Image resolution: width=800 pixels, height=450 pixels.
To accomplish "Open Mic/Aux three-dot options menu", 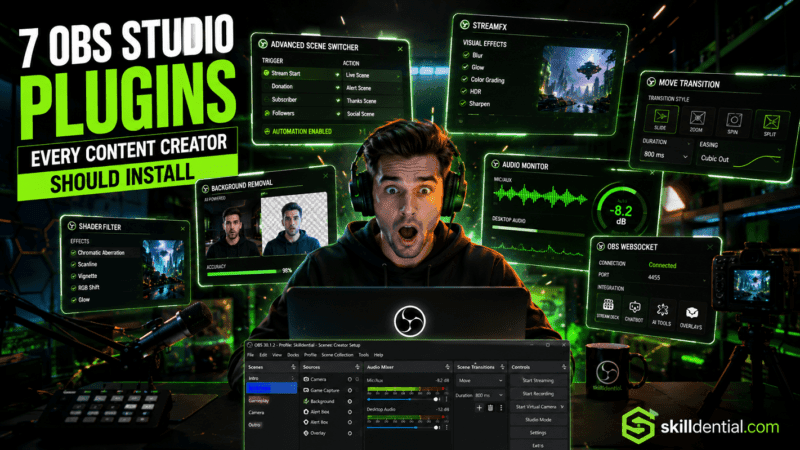I will tap(446, 399).
